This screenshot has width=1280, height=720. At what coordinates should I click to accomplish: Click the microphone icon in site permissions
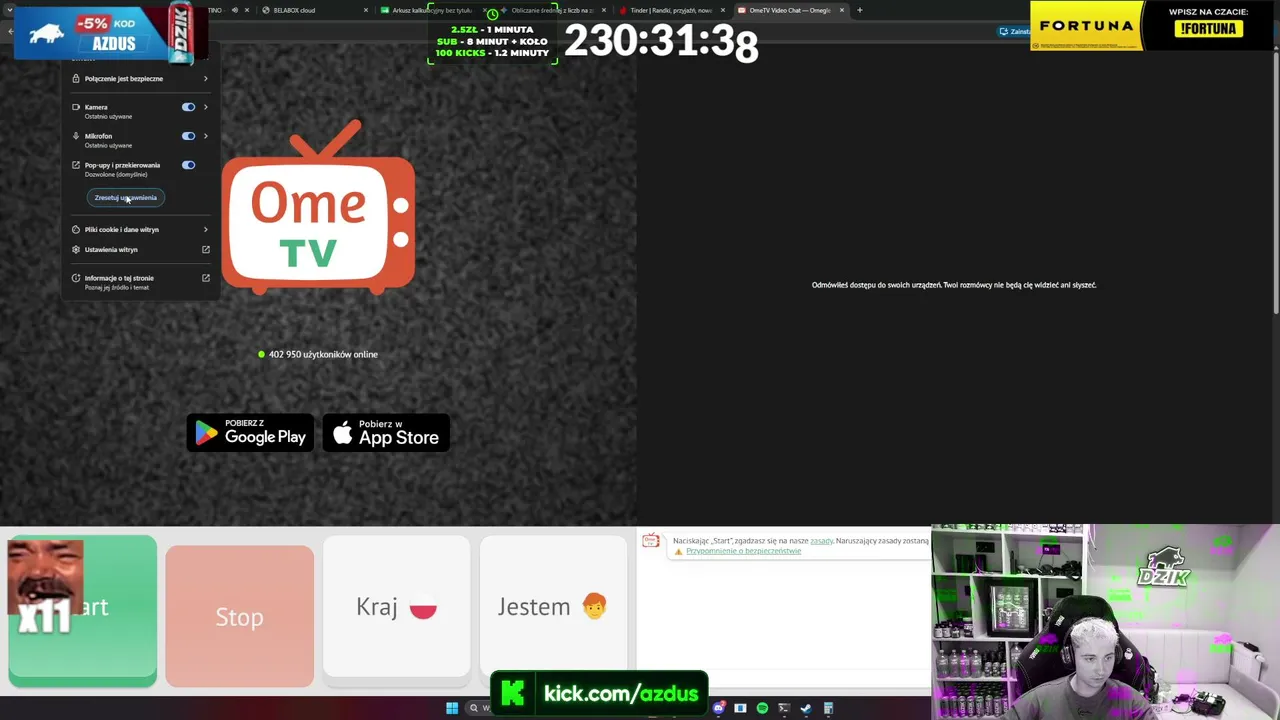click(76, 136)
